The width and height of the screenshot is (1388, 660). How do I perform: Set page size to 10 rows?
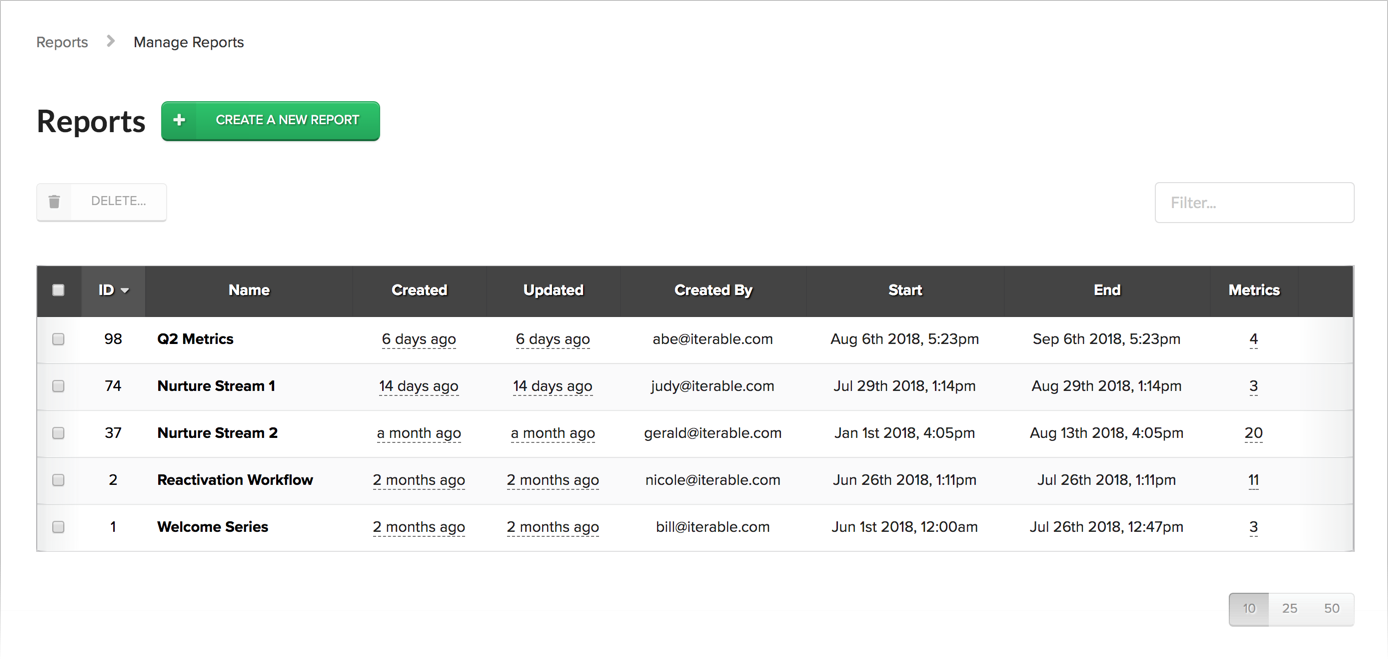pos(1249,608)
